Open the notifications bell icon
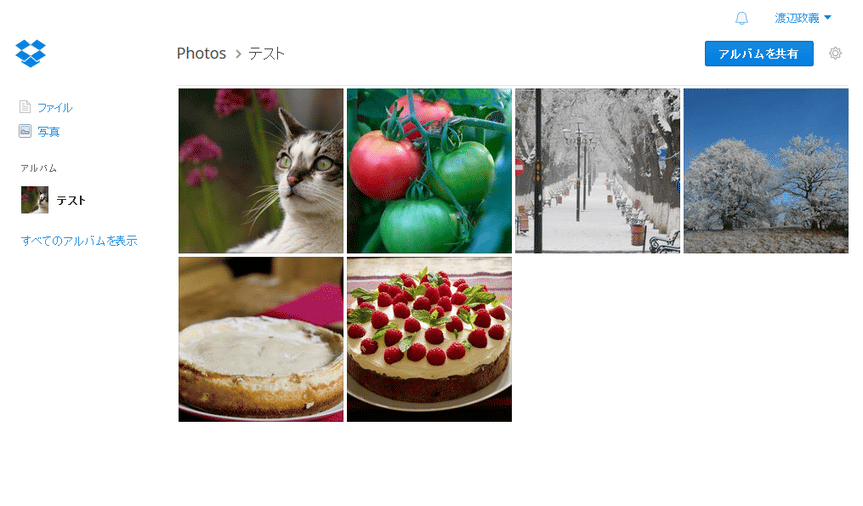863x506 pixels. [741, 18]
